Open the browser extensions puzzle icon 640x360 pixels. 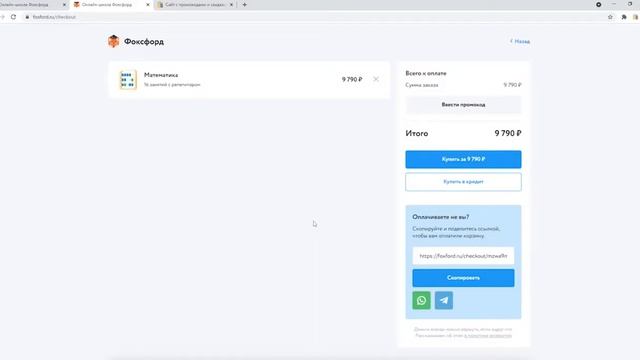click(x=624, y=17)
